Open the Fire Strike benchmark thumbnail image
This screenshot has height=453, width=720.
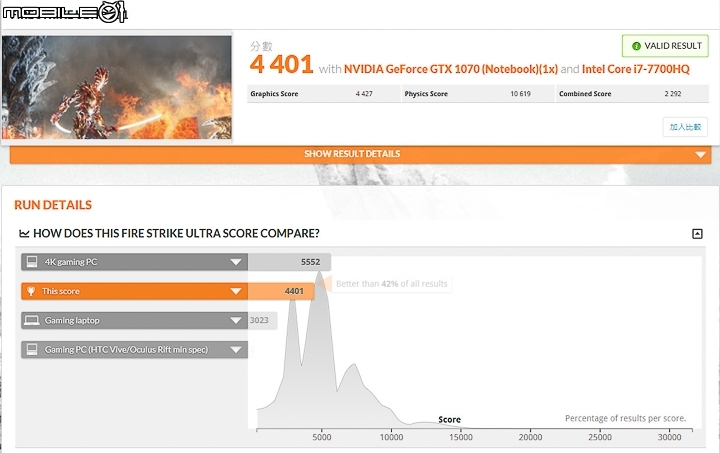pyautogui.click(x=117, y=87)
